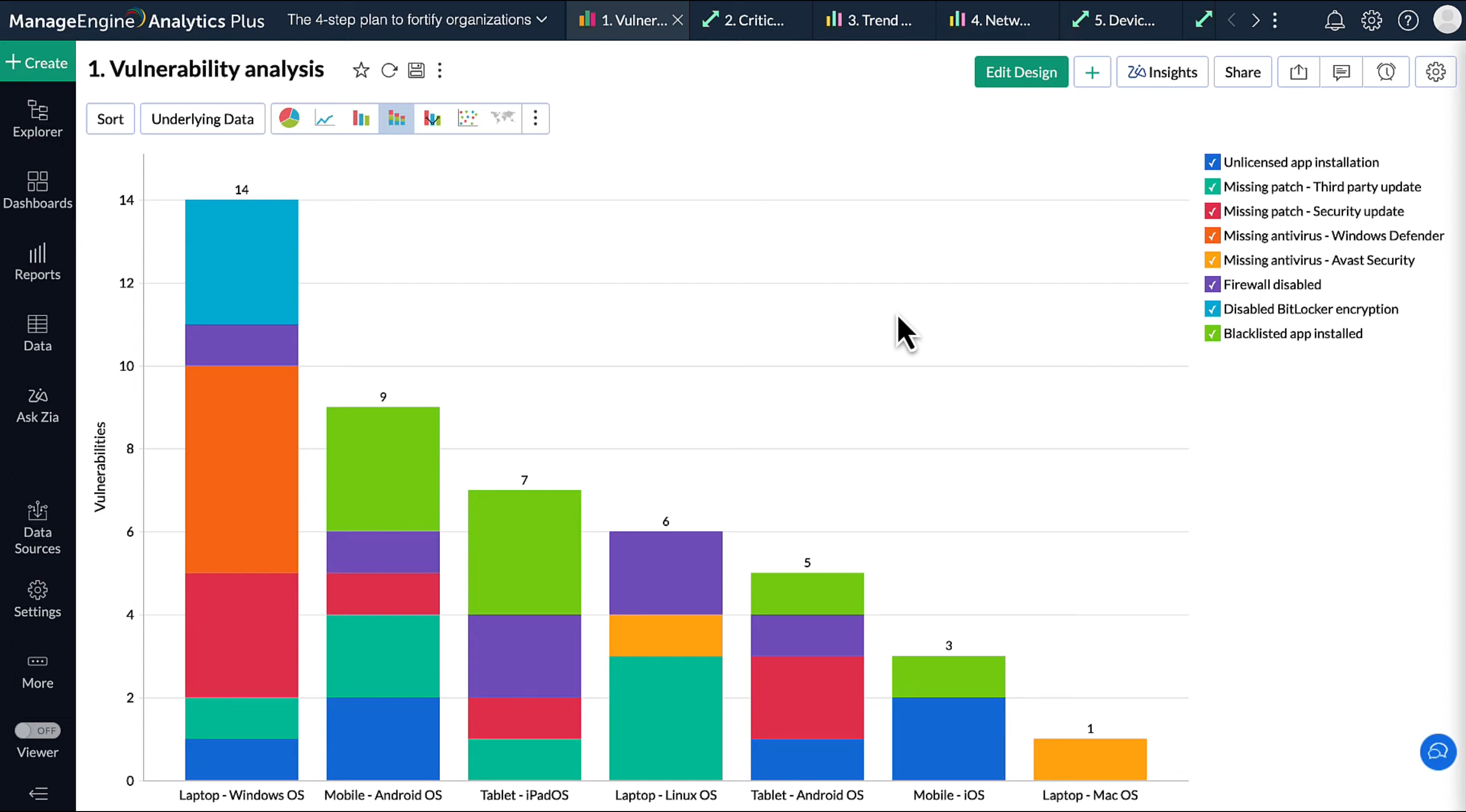This screenshot has width=1466, height=812.
Task: Switch to the line chart type icon
Action: 325,118
